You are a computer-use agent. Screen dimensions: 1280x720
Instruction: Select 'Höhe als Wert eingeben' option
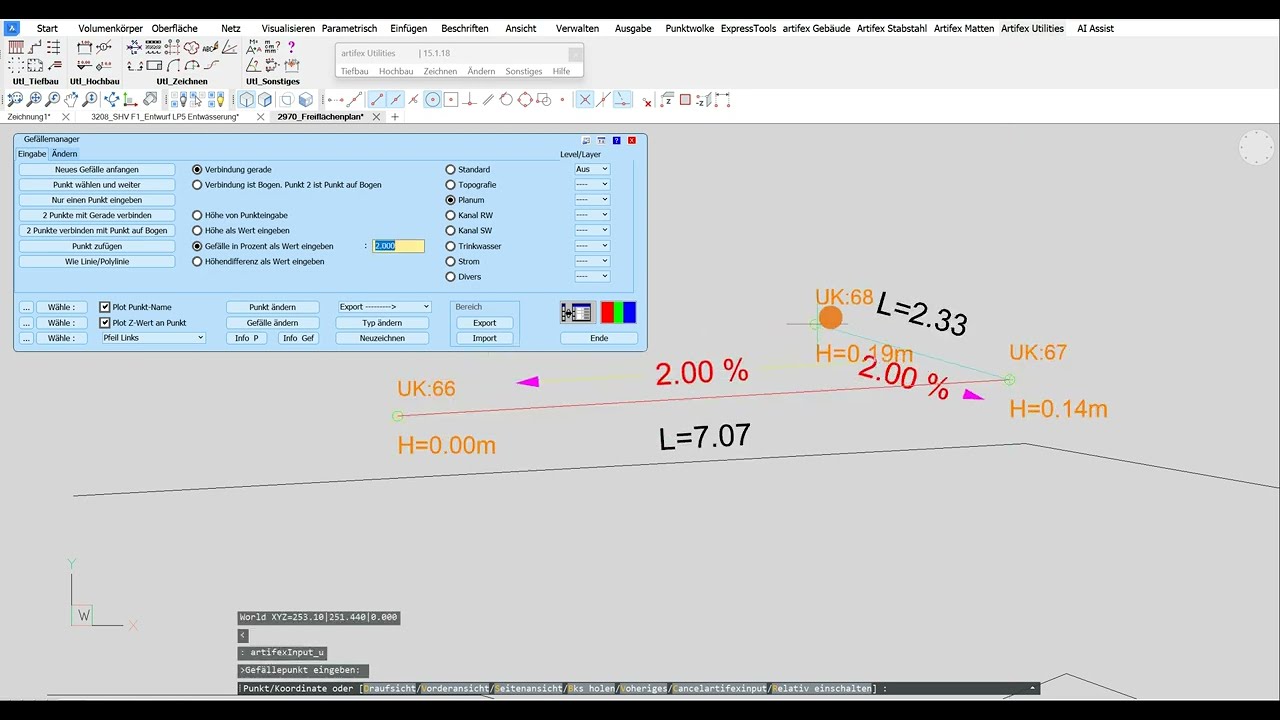tap(197, 231)
